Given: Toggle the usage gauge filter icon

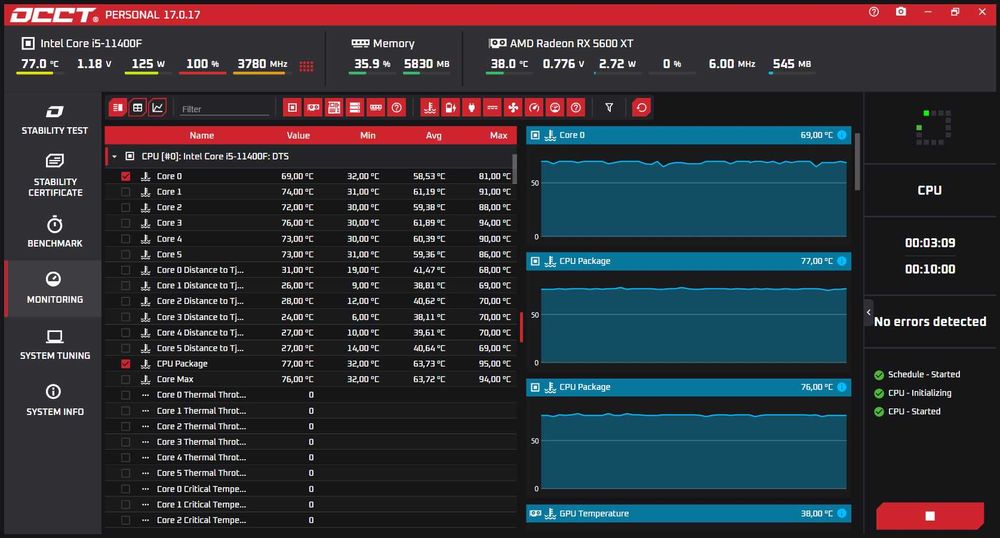Looking at the screenshot, I should pyautogui.click(x=555, y=108).
